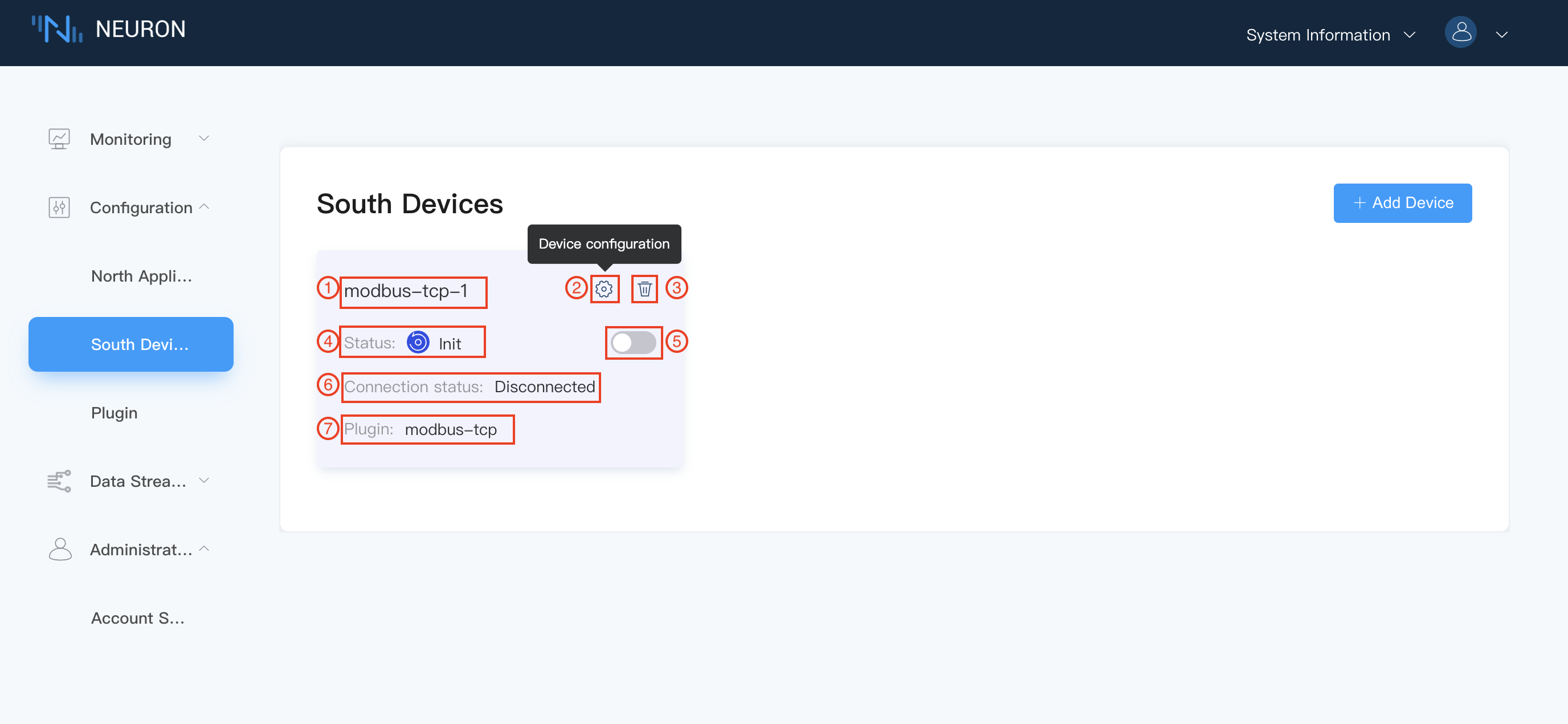The image size is (1568, 724).
Task: Select the Plugin menu item
Action: coord(113,412)
